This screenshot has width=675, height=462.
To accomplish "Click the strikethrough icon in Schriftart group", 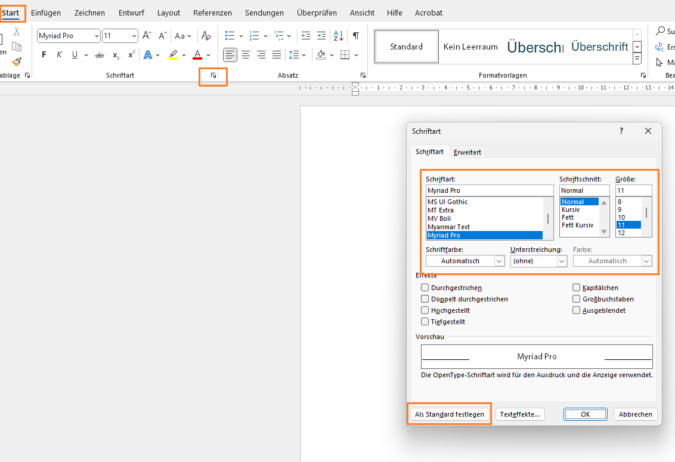I will pos(98,55).
